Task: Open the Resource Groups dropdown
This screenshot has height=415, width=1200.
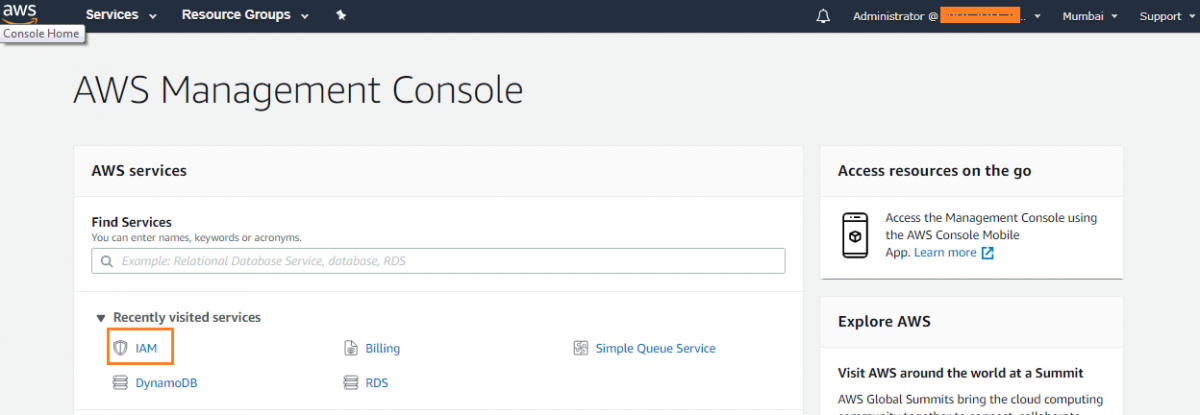Action: coord(245,16)
